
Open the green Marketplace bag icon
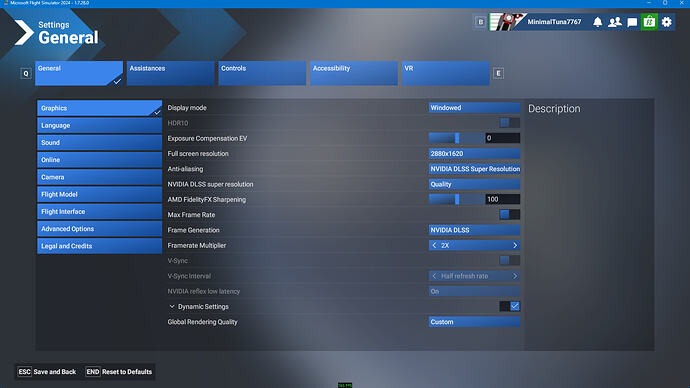[x=649, y=22]
